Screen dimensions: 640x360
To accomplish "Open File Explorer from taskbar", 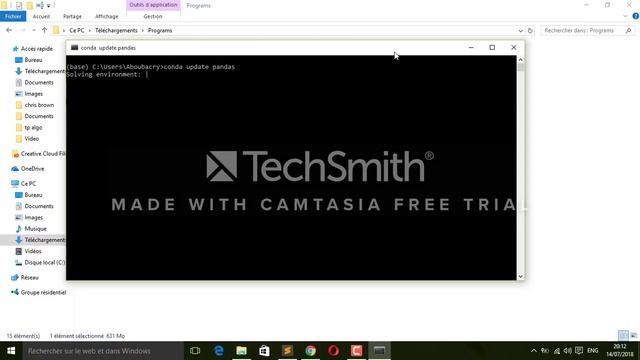I will 242,351.
